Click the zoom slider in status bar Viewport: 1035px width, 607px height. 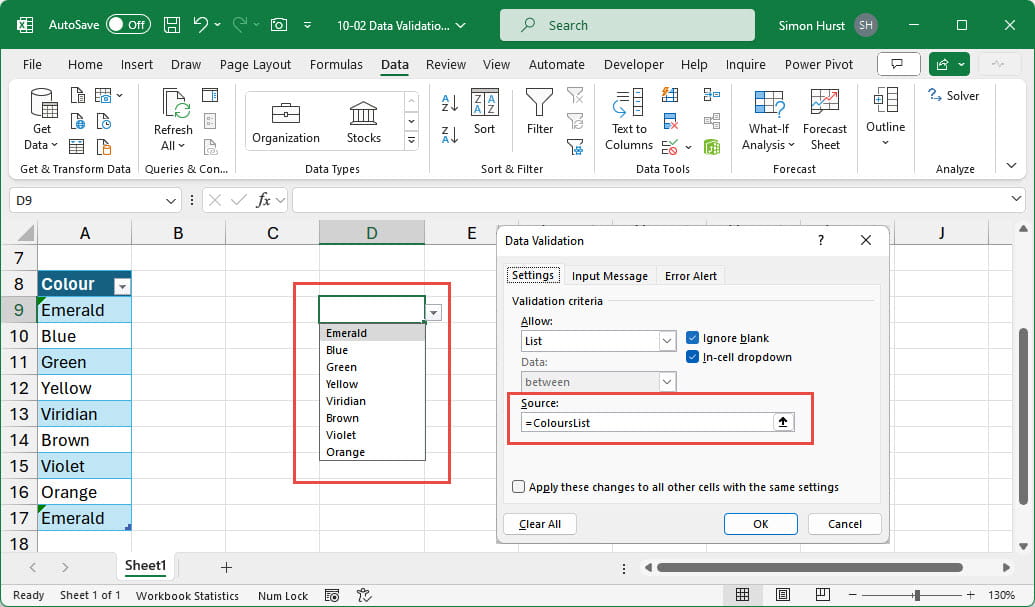[x=917, y=596]
